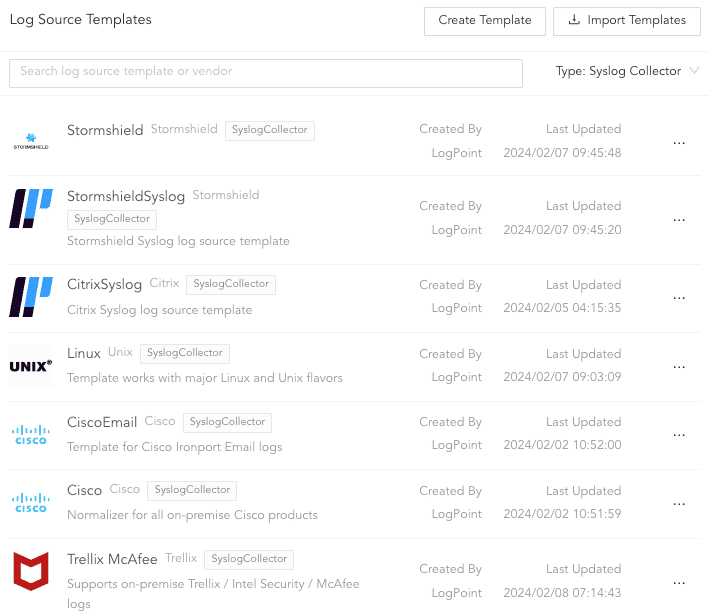709x613 pixels.
Task: Open the more options menu for CitrixSyslog
Action: [x=679, y=298]
